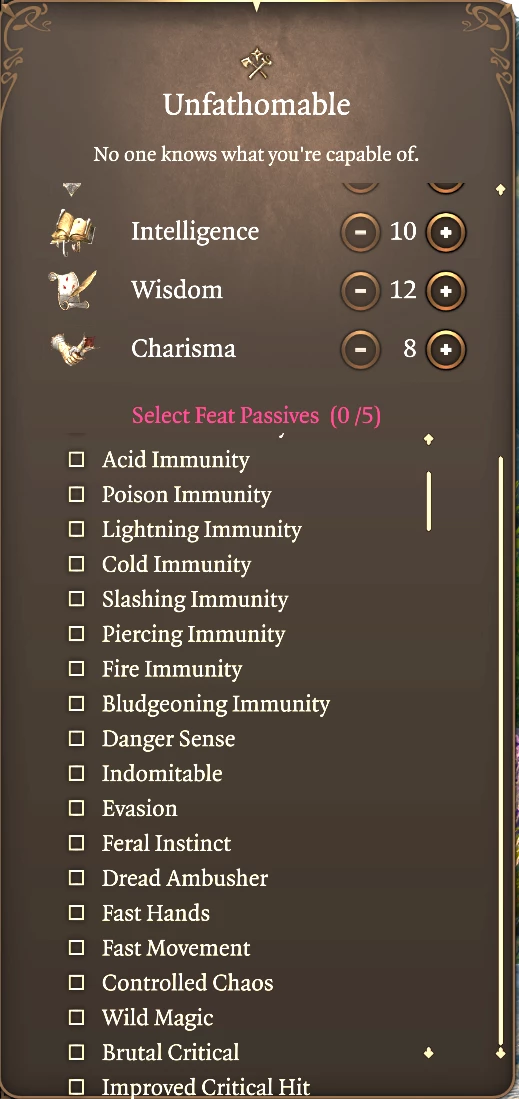Click the Wisdom scroll and quill icon
The image size is (519, 1099).
click(x=72, y=289)
